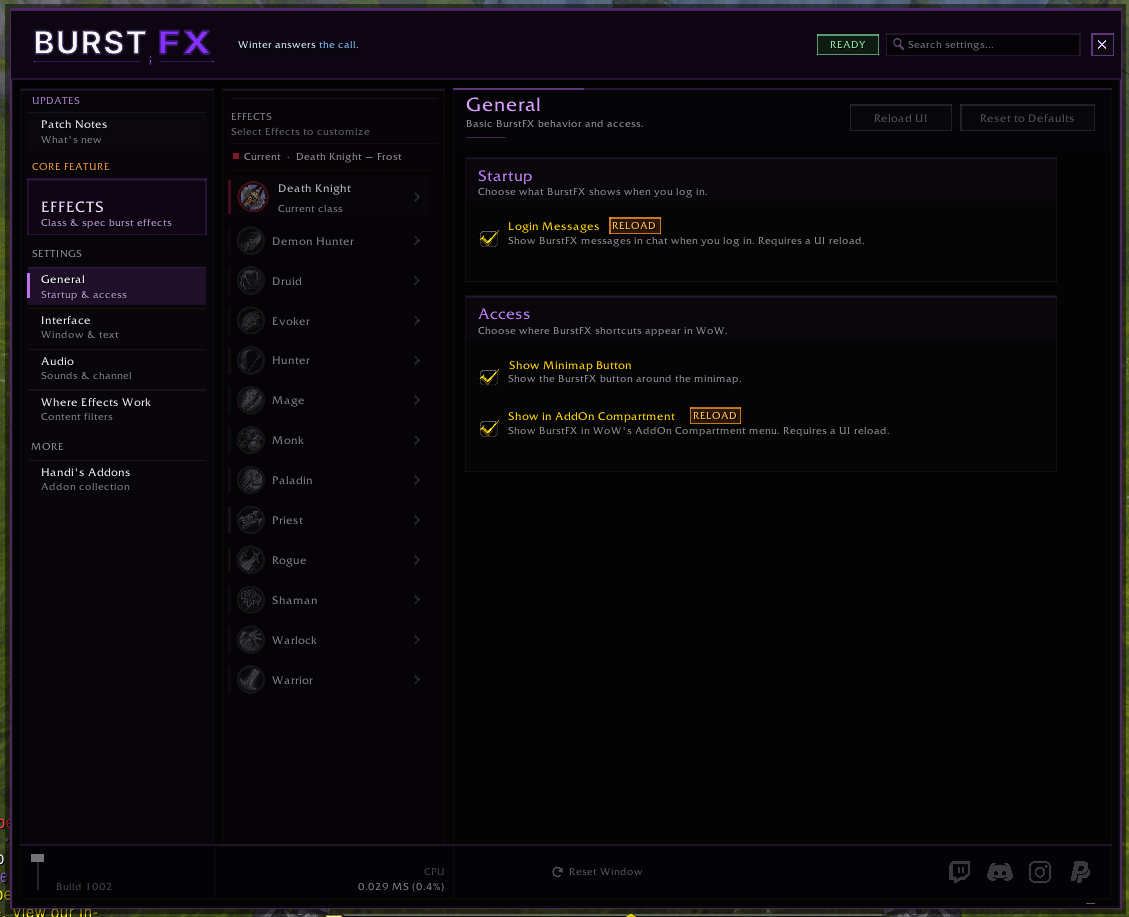This screenshot has width=1129, height=917.
Task: Expand the Paladin row chevron
Action: click(417, 480)
